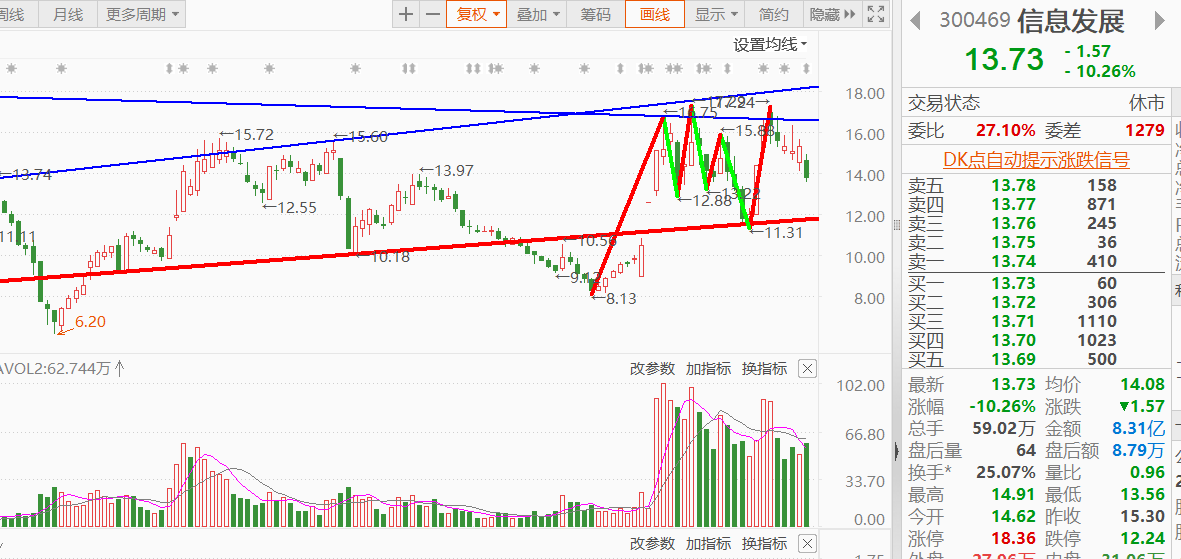
Task: Click the 卖四 ask price 13.77
Action: (1013, 203)
